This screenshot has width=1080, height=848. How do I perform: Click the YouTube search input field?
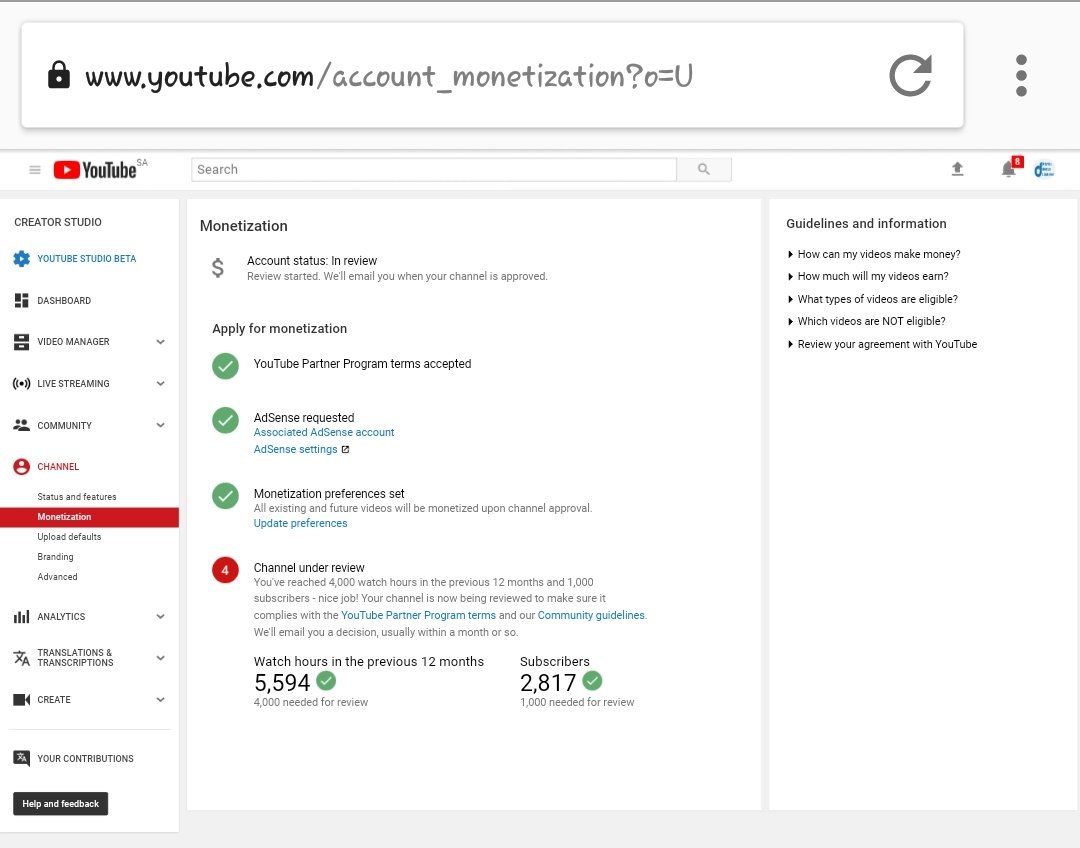click(x=434, y=169)
